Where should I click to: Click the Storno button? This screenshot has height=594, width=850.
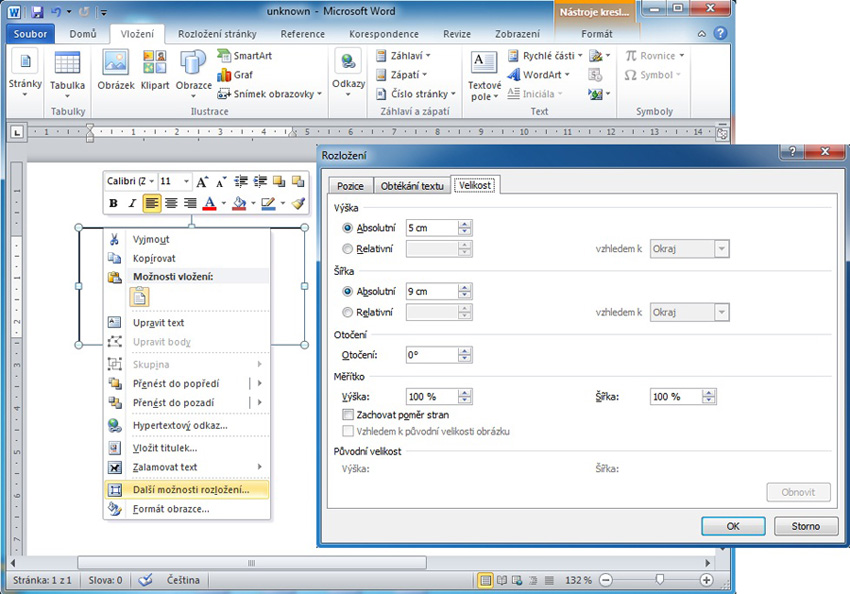tap(805, 526)
